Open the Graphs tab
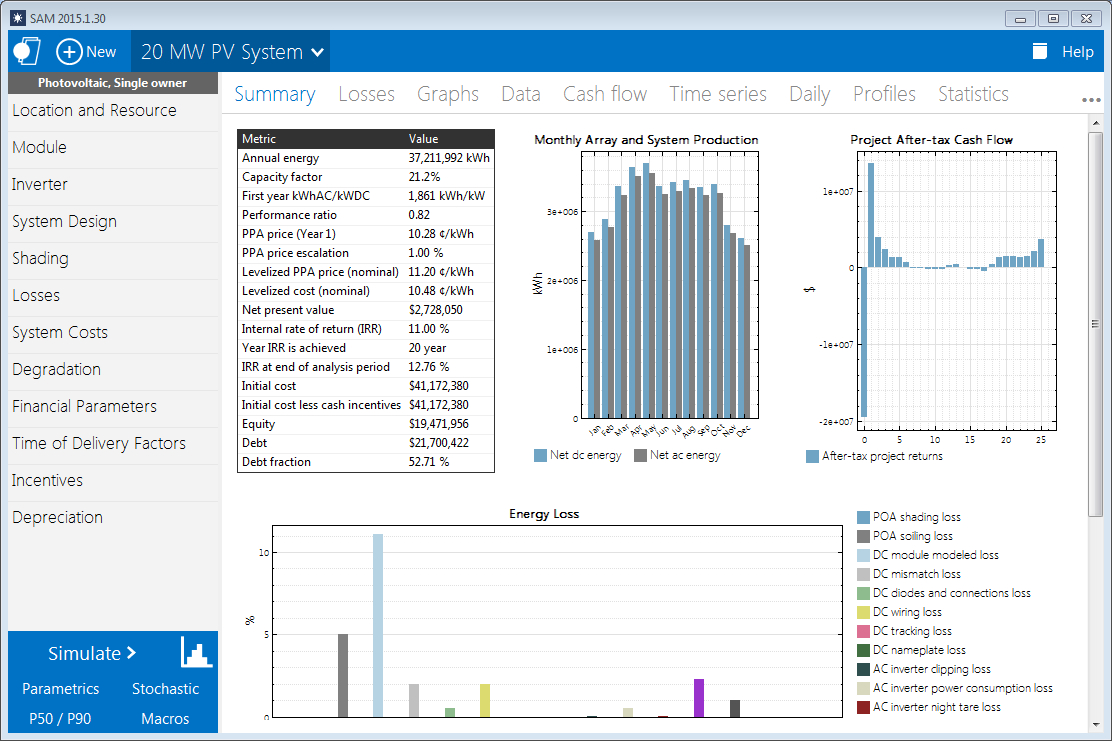The image size is (1112, 741). click(448, 93)
